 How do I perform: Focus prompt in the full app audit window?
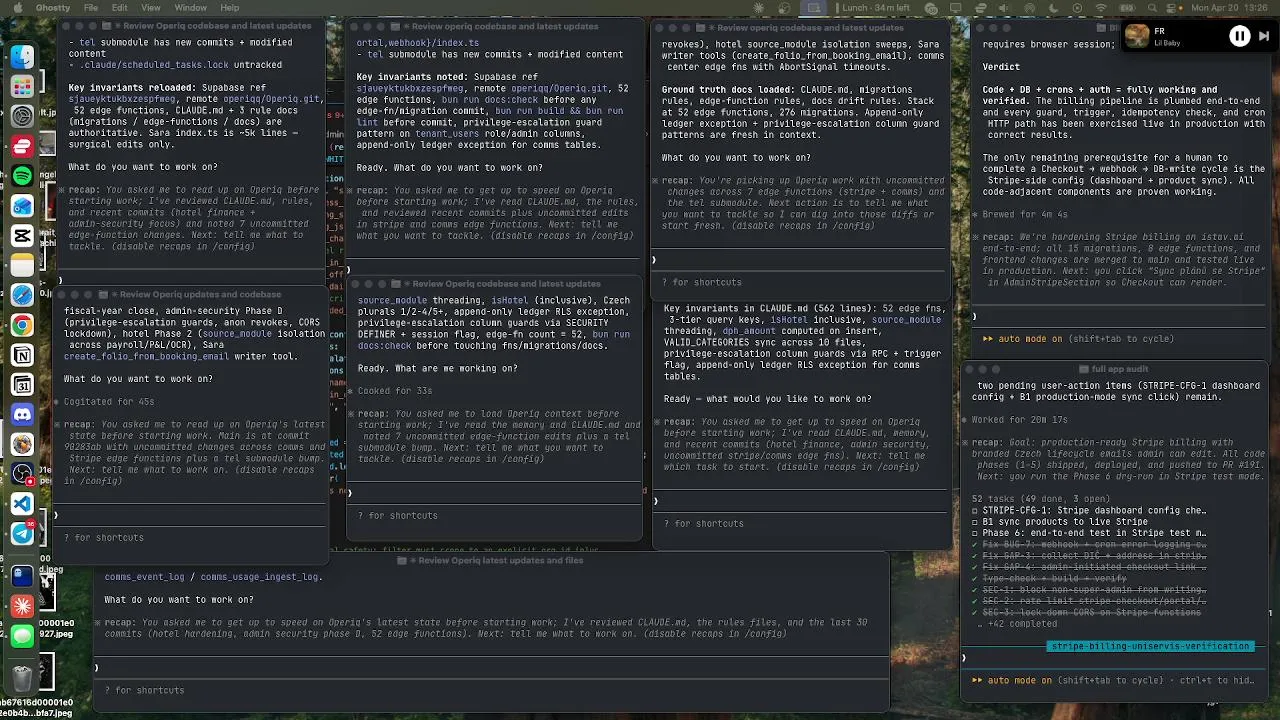pos(1115,658)
